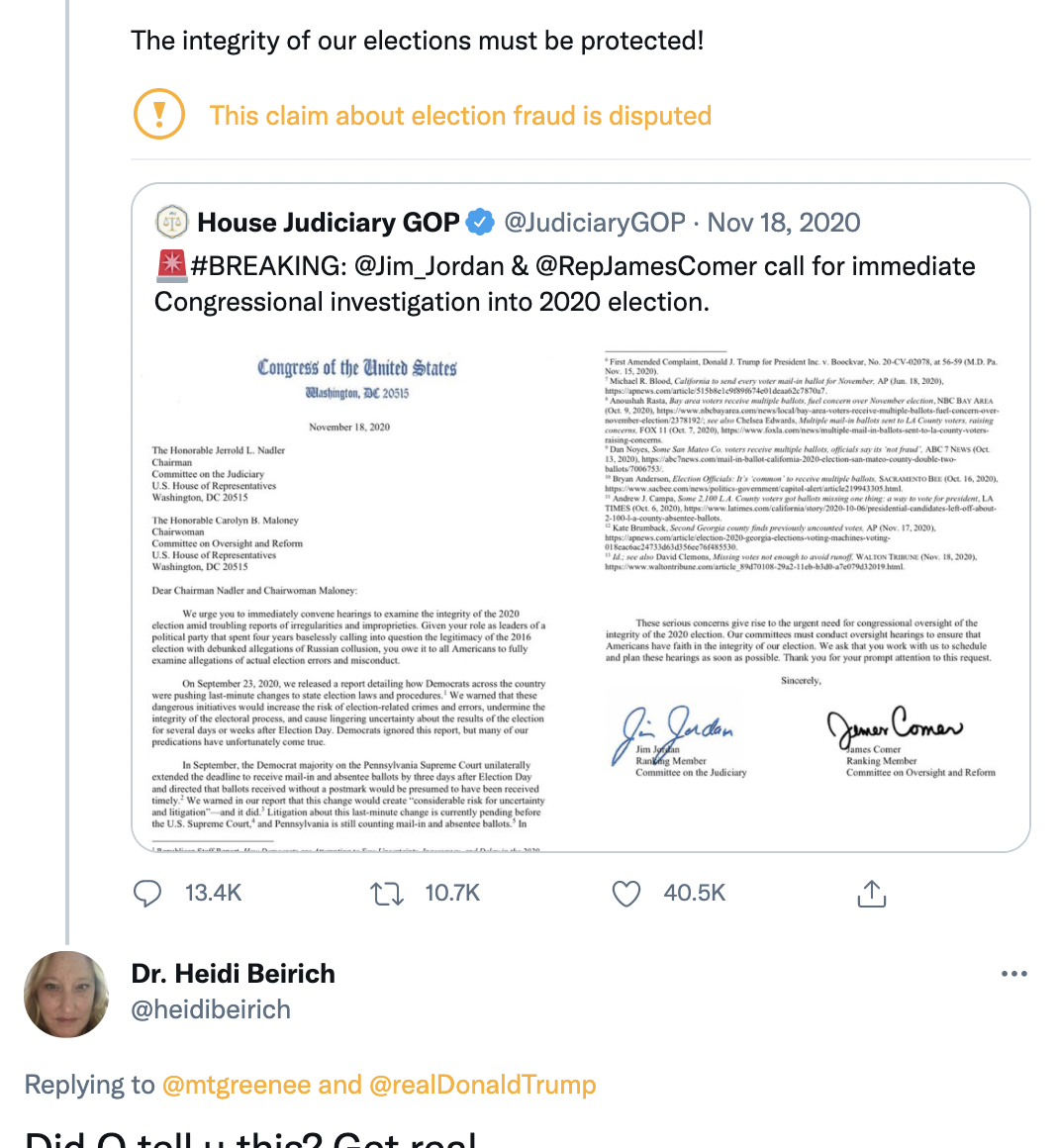Click the House Judiciary GOP display name
The width and height of the screenshot is (1057, 1148).
329,223
